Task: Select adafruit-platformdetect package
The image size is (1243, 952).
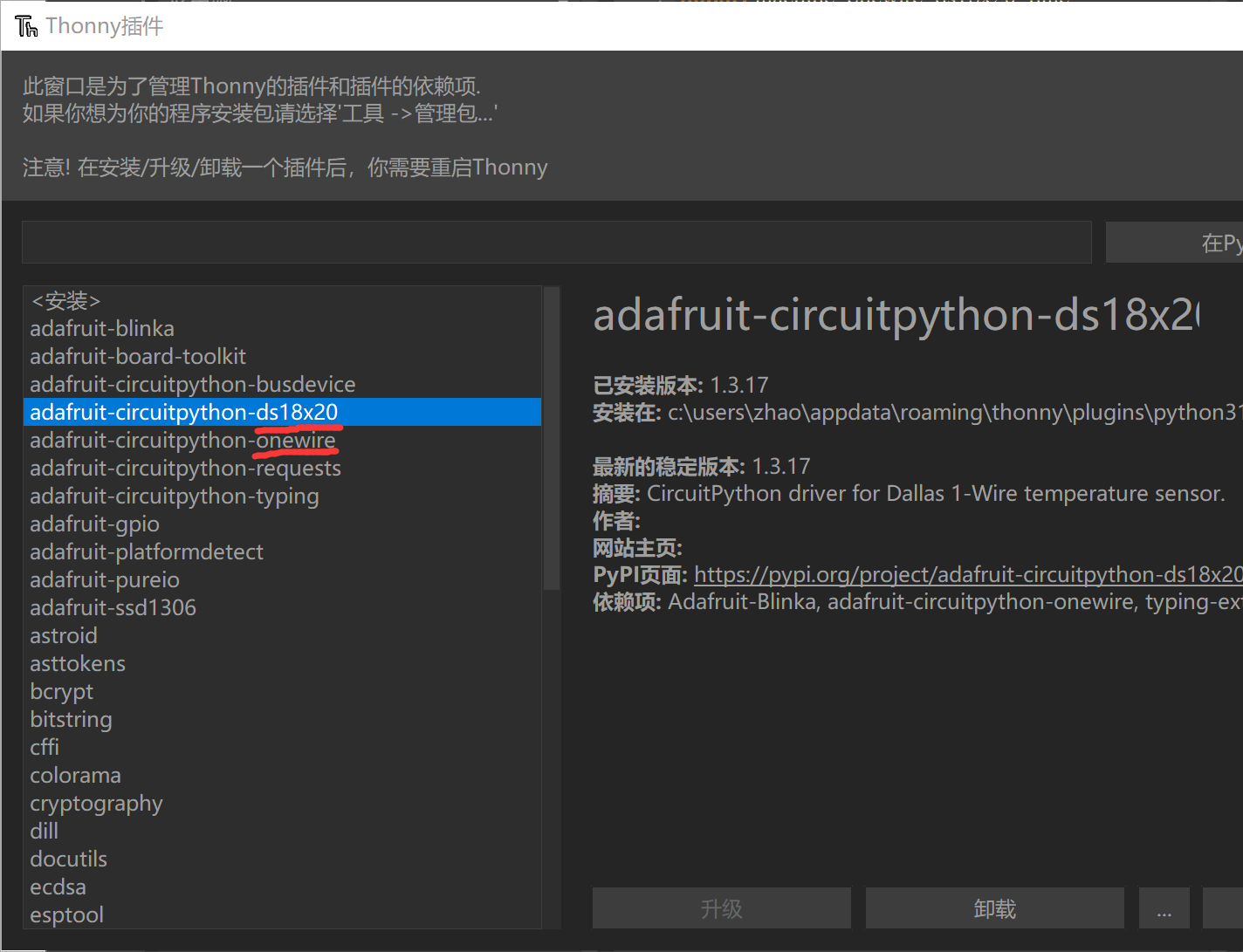Action: click(x=283, y=551)
